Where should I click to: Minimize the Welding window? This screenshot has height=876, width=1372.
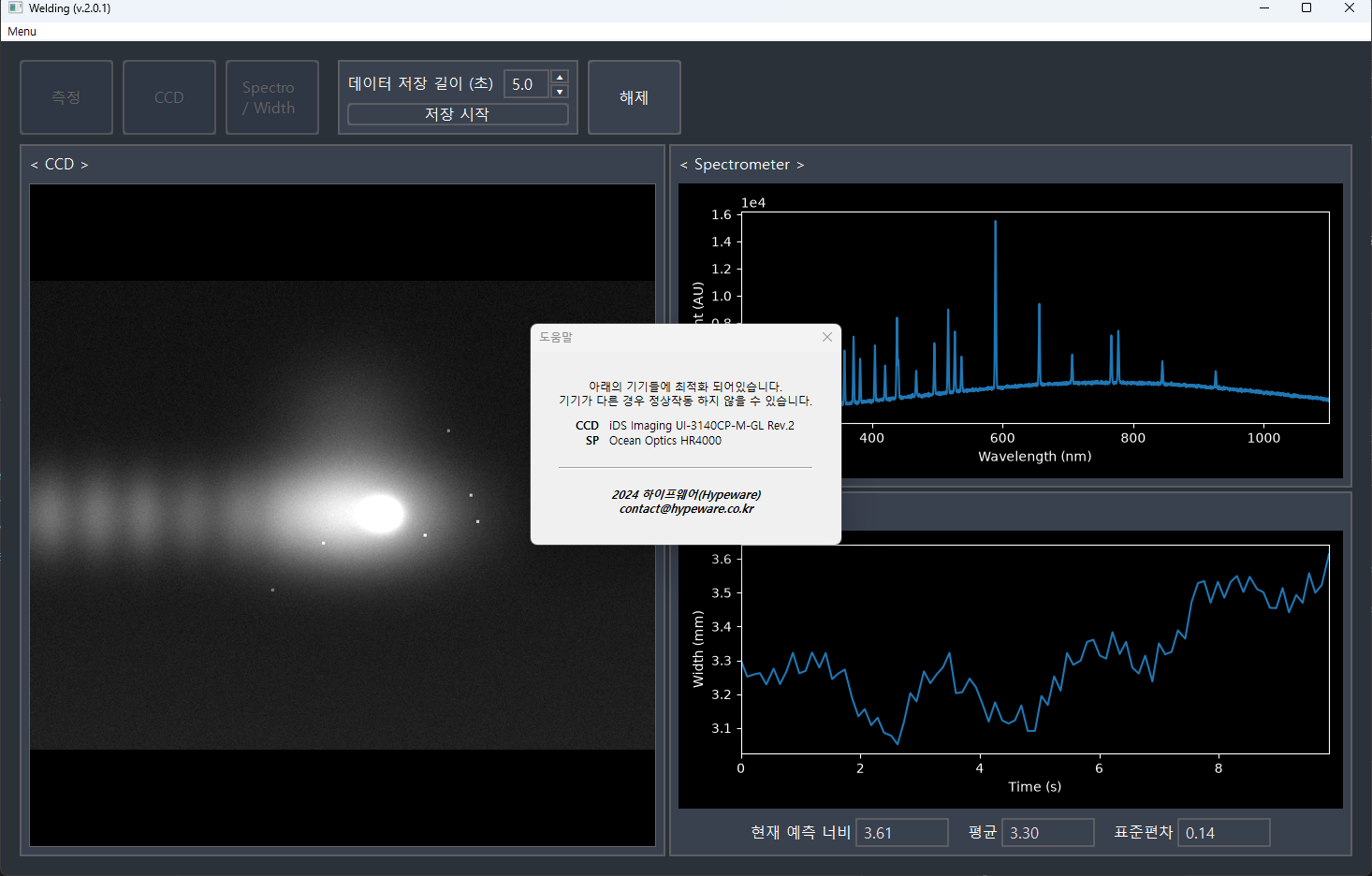coord(1264,8)
